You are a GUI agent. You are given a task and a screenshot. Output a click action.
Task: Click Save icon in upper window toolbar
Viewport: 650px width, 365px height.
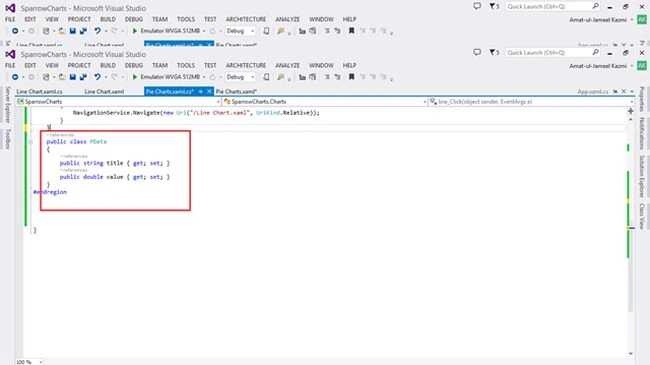[73, 31]
